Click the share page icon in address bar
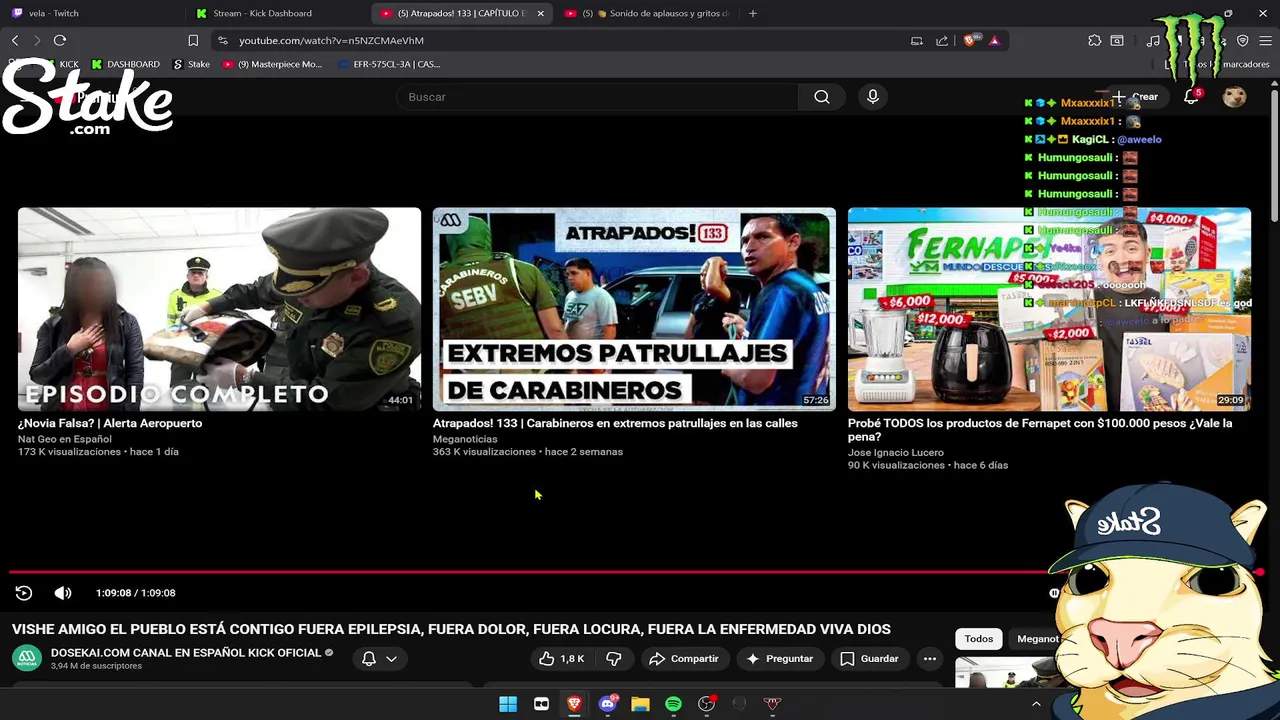The image size is (1280, 720). [942, 41]
